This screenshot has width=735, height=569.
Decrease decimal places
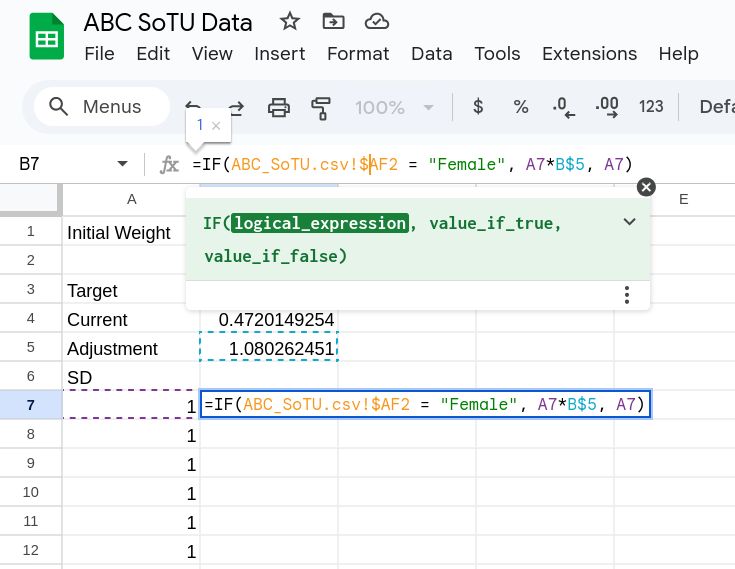(x=564, y=107)
